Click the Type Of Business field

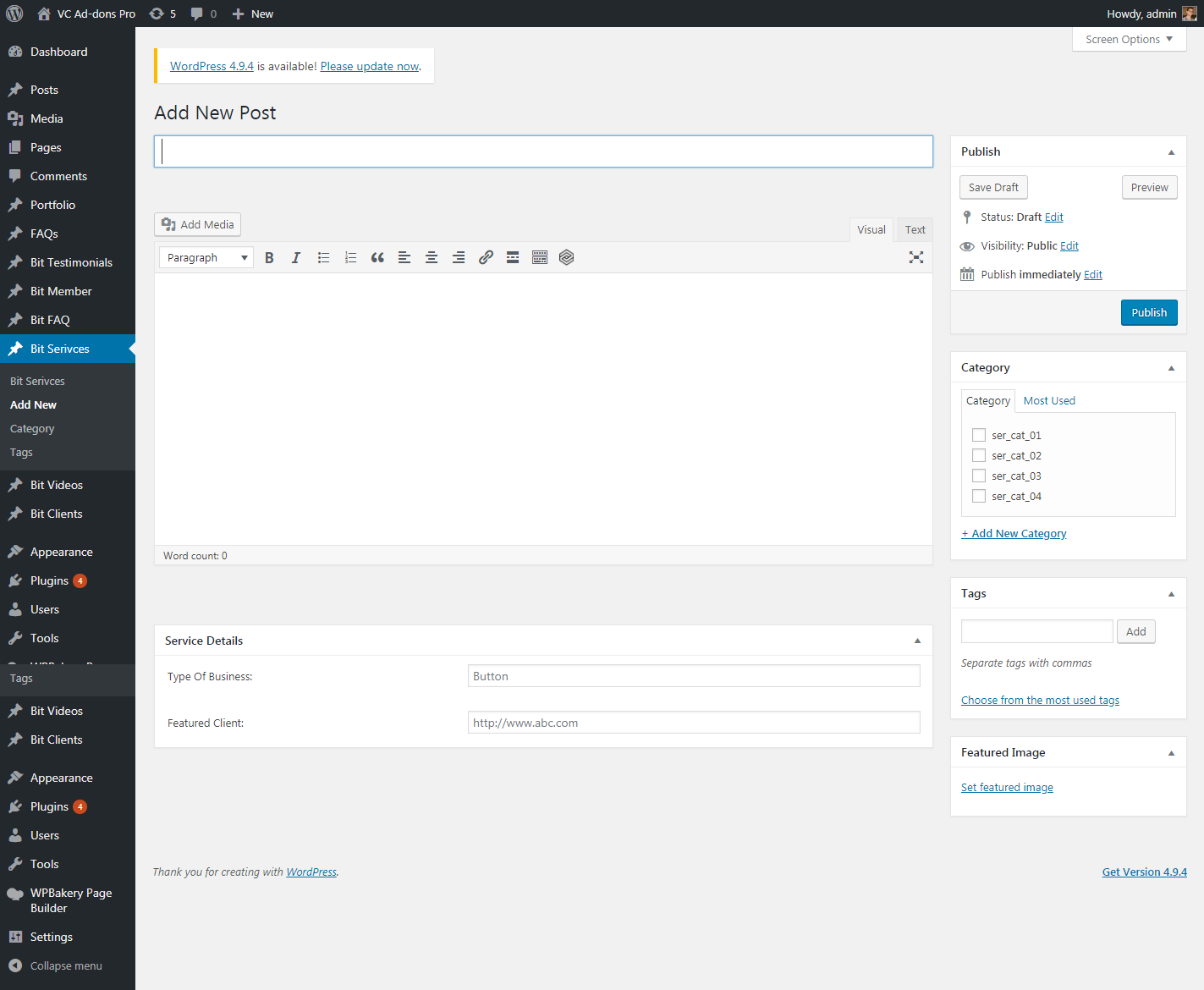point(693,676)
